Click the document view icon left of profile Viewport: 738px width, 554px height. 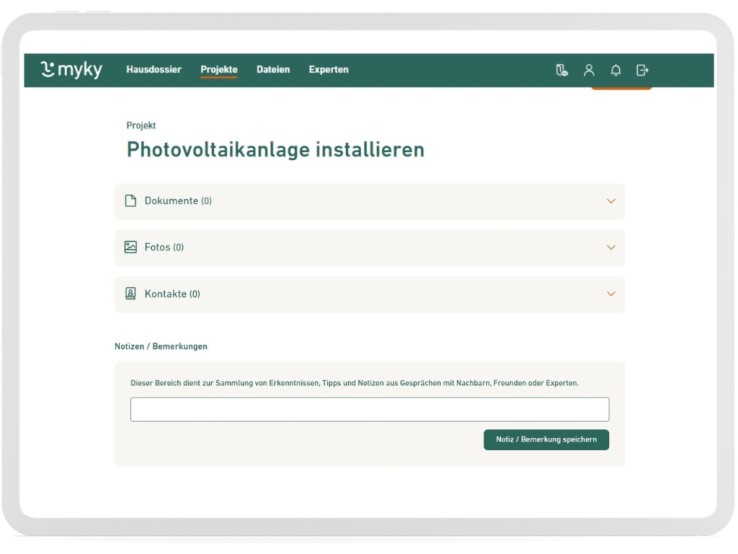pos(562,70)
